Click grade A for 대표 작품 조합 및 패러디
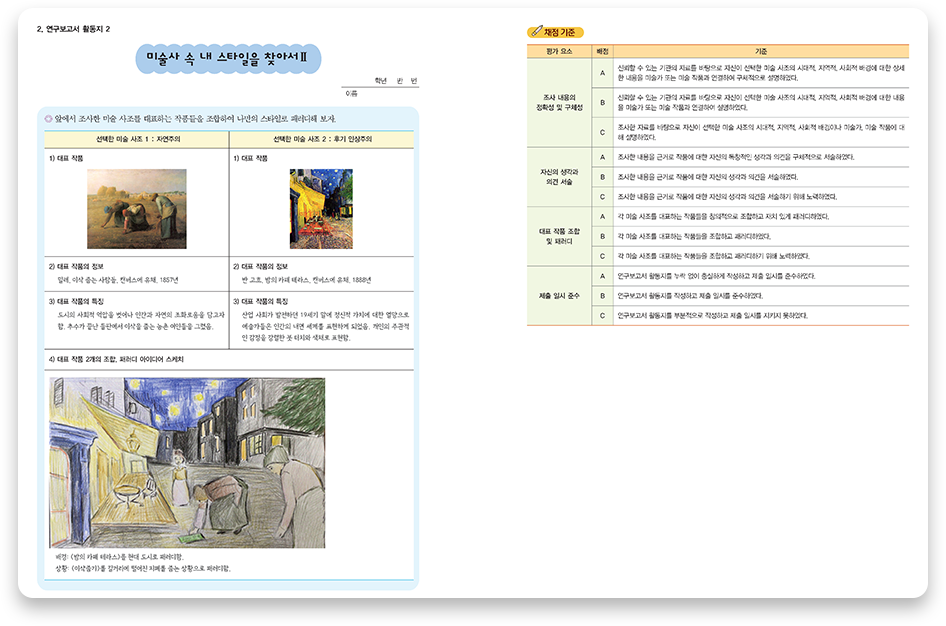Viewport: 946px width, 626px height. tap(602, 217)
